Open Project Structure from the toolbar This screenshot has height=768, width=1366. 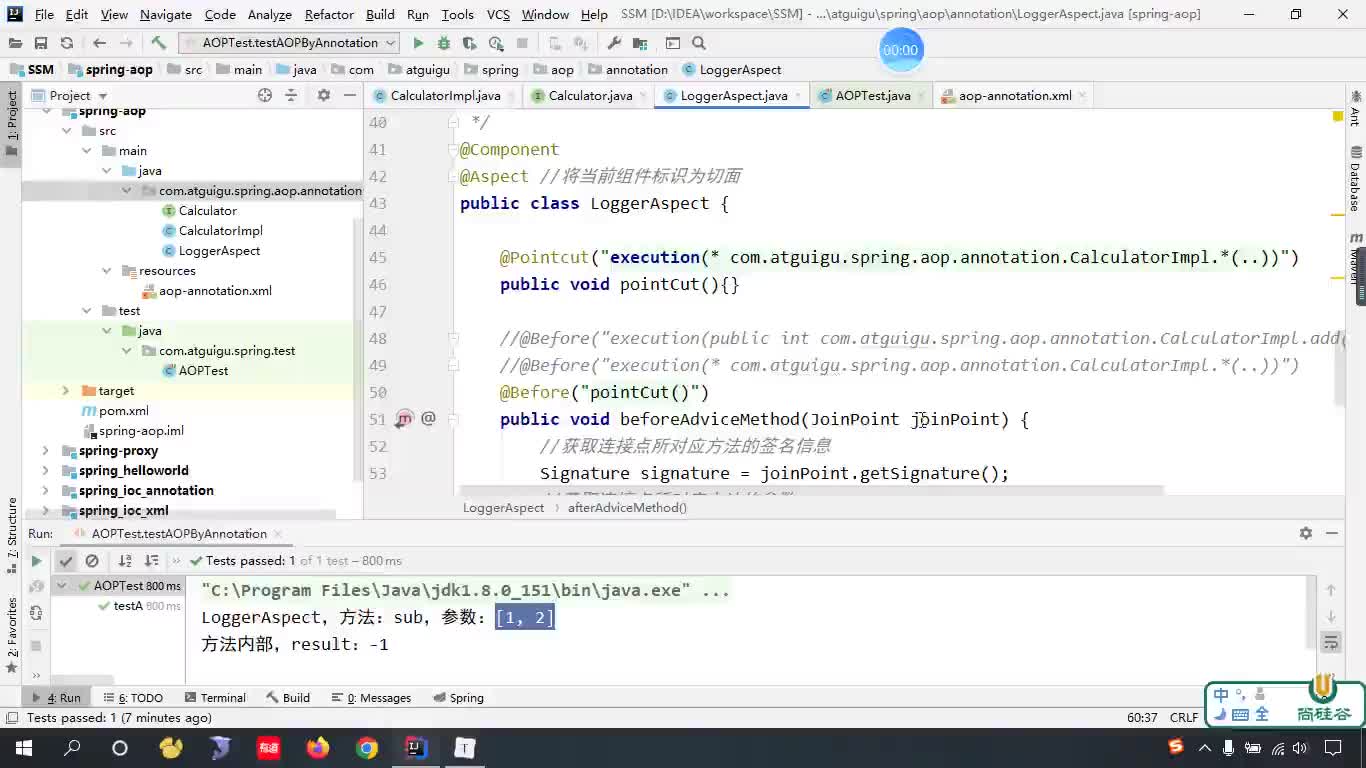pyautogui.click(x=641, y=43)
